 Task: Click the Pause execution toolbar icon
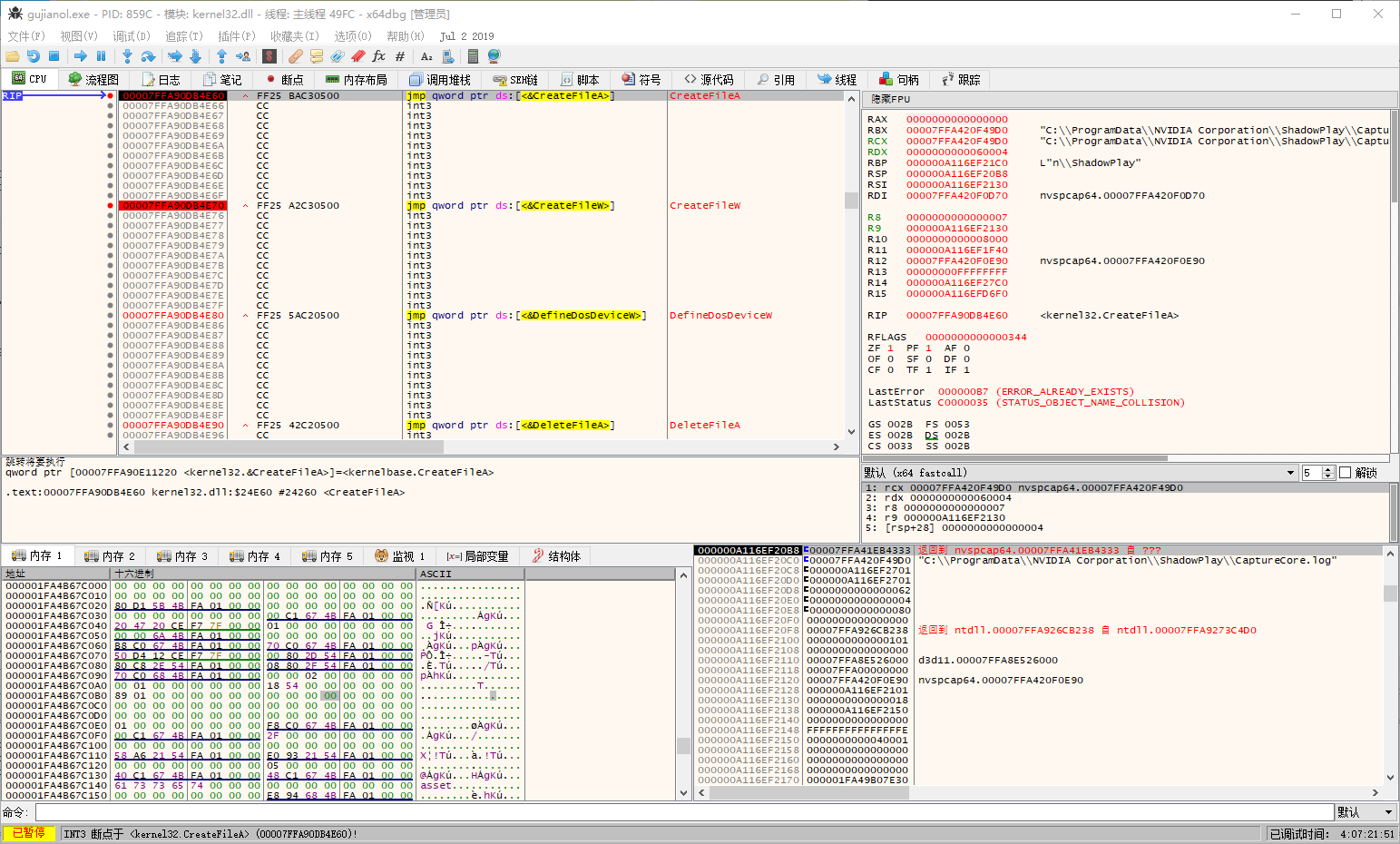point(101,56)
